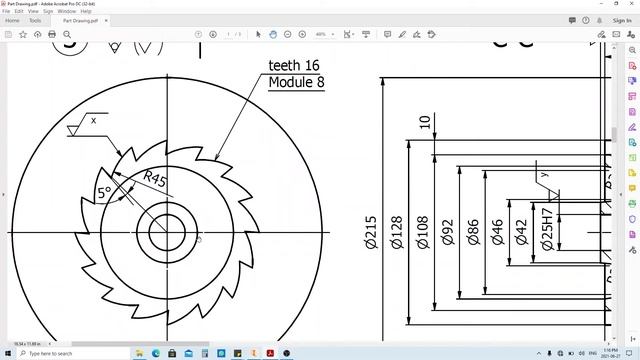Switch to the Home tab
Image resolution: width=640 pixels, height=360 pixels.
[x=12, y=20]
